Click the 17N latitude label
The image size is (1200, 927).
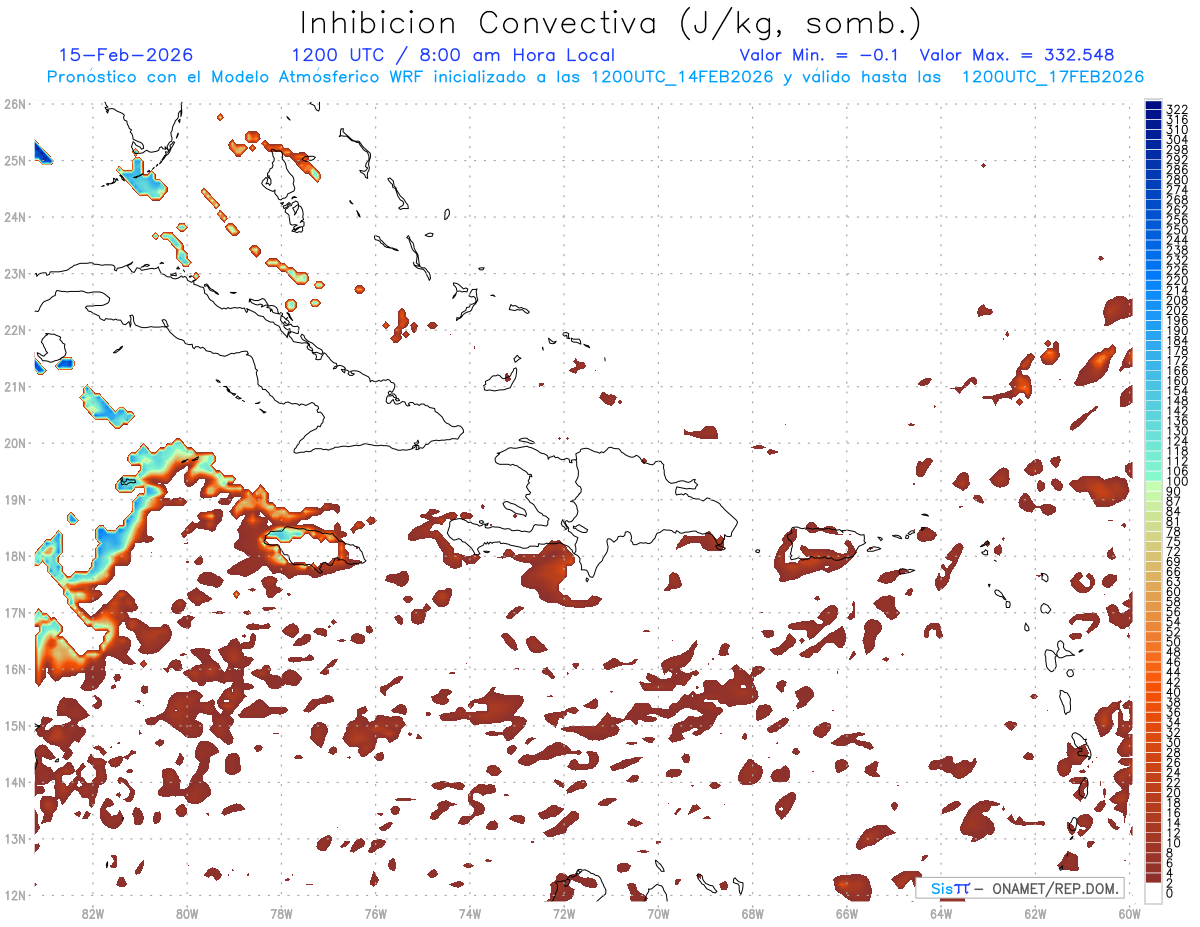tap(15, 612)
